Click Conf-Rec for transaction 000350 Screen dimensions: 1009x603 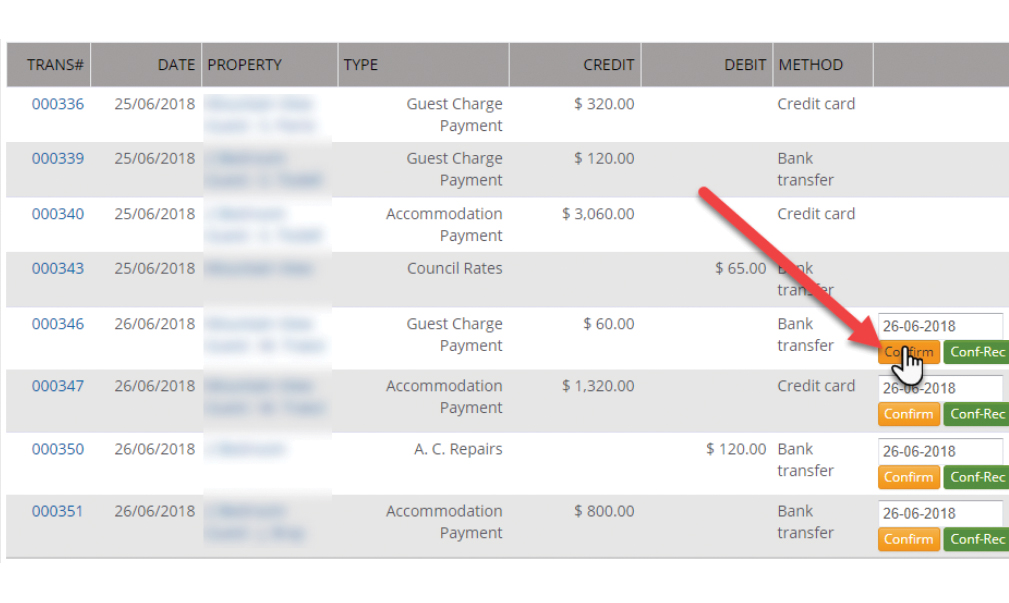(977, 477)
